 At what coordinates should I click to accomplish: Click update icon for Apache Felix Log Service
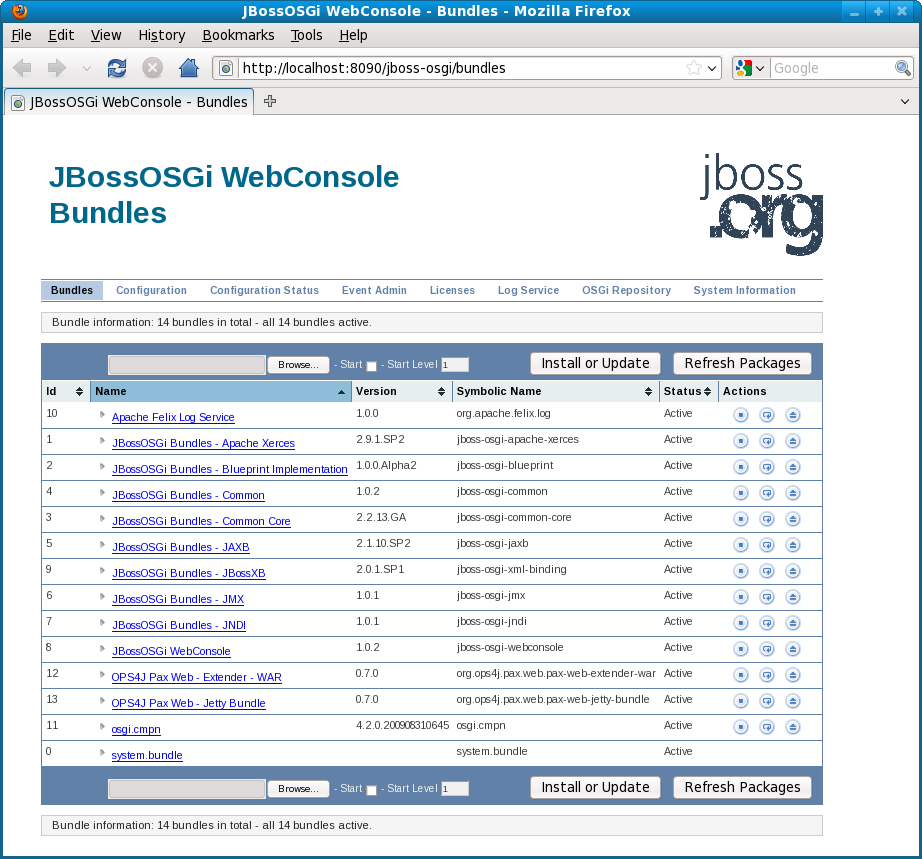coord(767,415)
